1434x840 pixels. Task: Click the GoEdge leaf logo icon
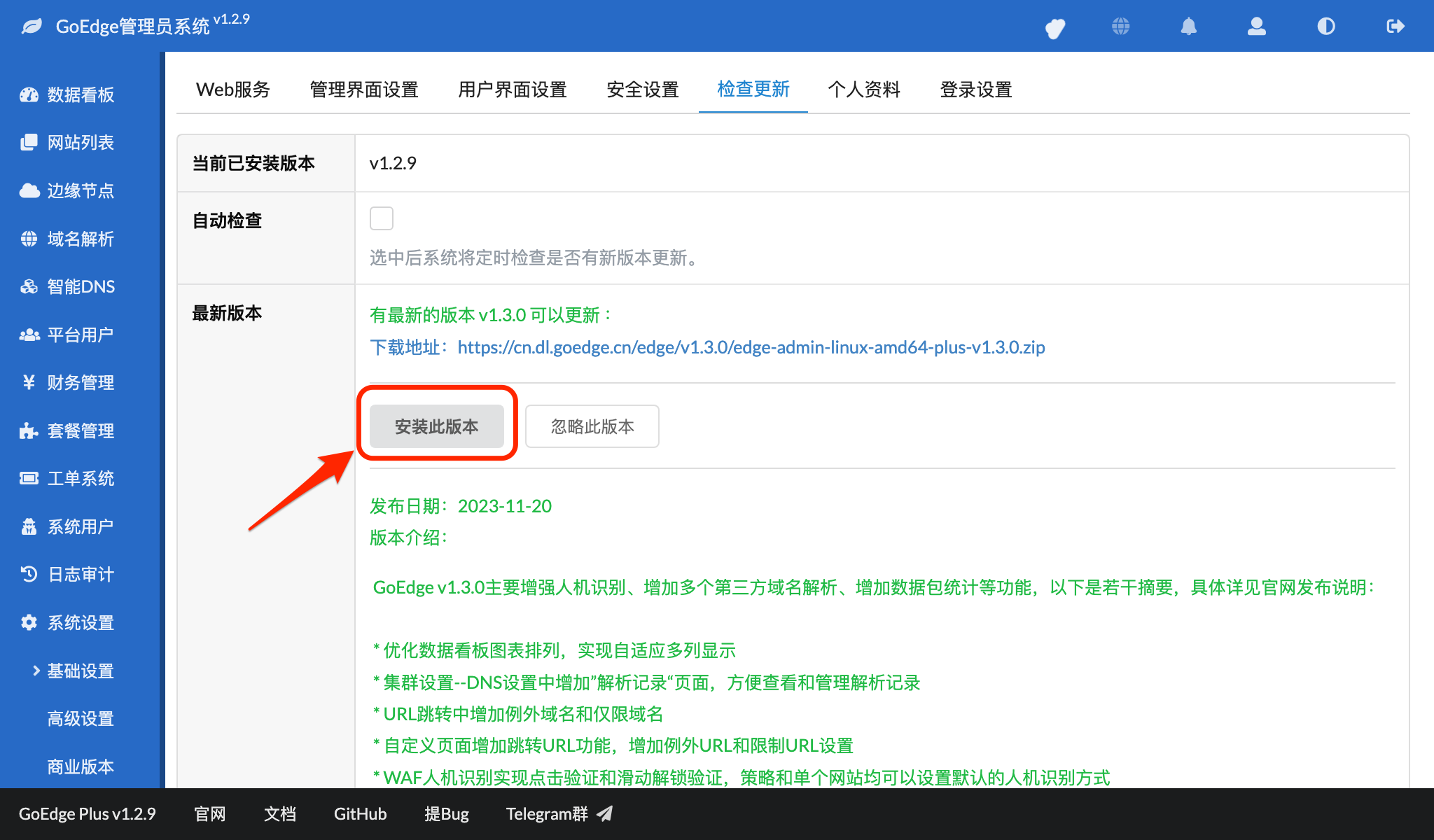(x=32, y=27)
